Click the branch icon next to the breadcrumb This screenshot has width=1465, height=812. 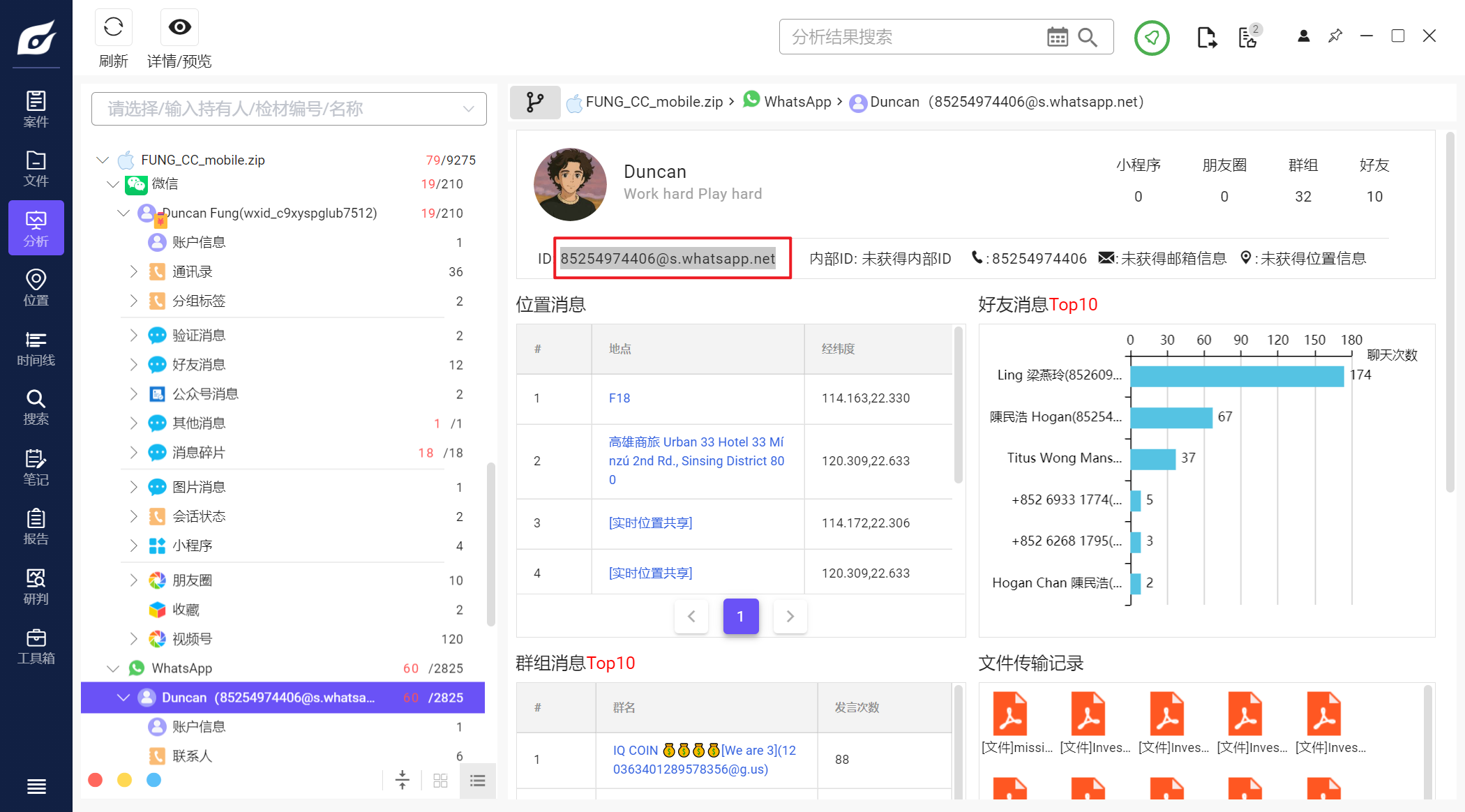[x=535, y=103]
